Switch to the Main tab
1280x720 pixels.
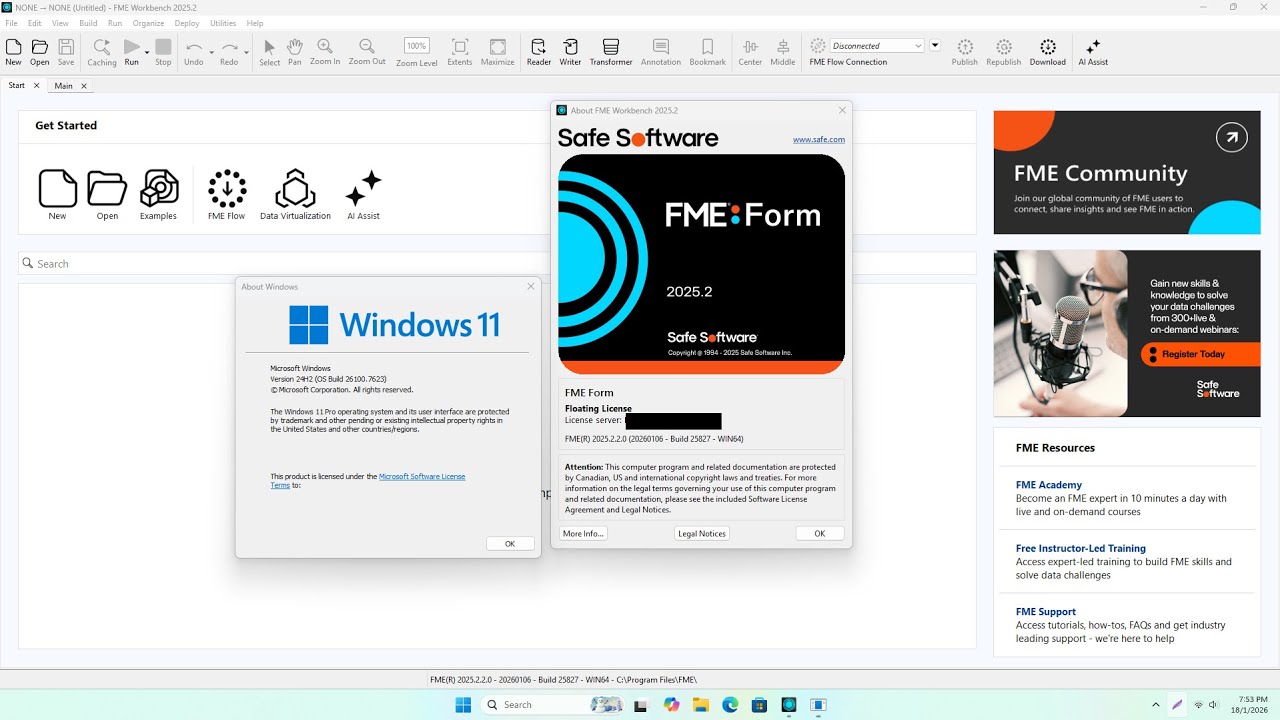click(x=64, y=86)
